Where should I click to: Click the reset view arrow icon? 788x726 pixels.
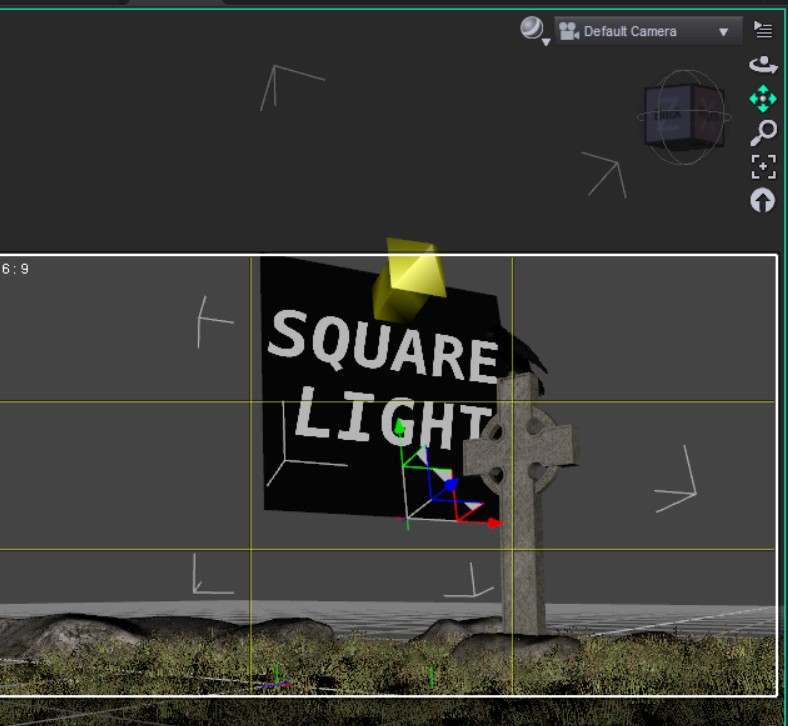pos(763,200)
